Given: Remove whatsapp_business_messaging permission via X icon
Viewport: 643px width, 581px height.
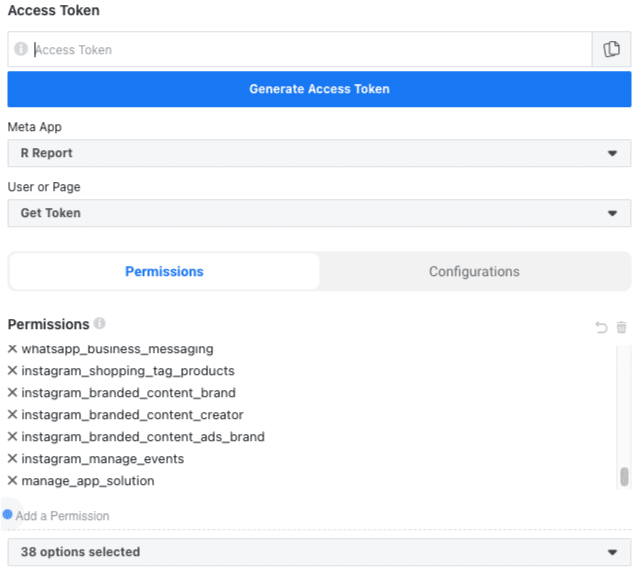Looking at the screenshot, I should point(13,349).
